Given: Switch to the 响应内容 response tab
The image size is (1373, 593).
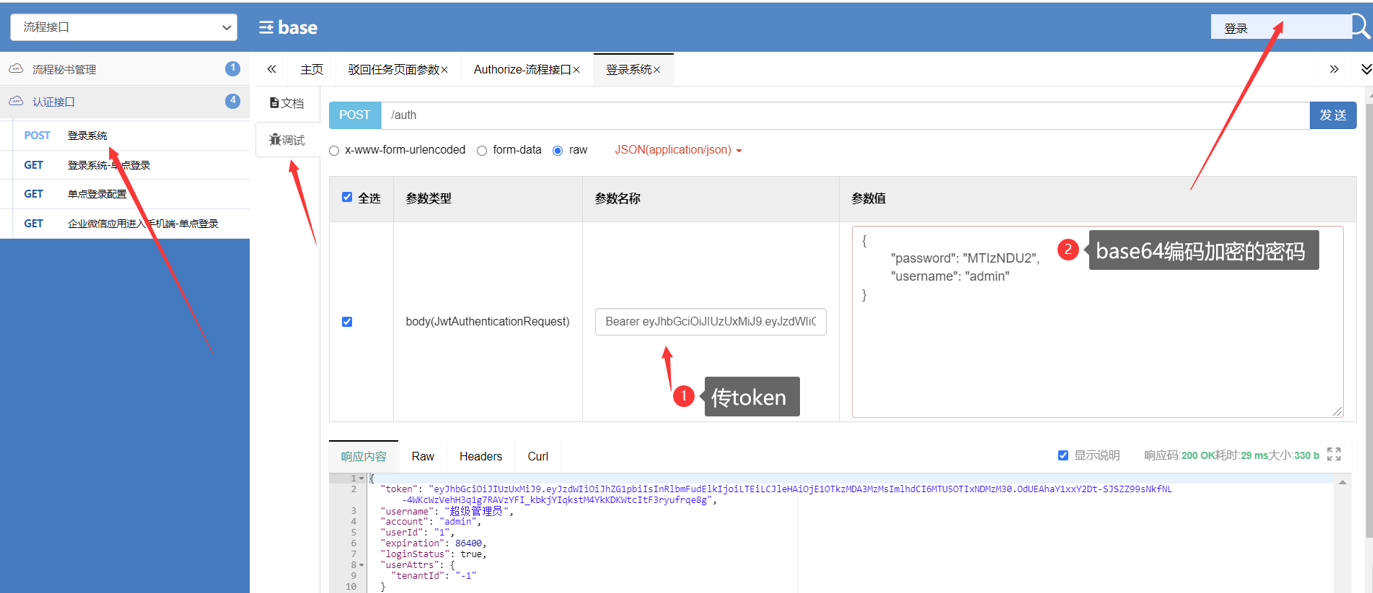Looking at the screenshot, I should pos(364,456).
